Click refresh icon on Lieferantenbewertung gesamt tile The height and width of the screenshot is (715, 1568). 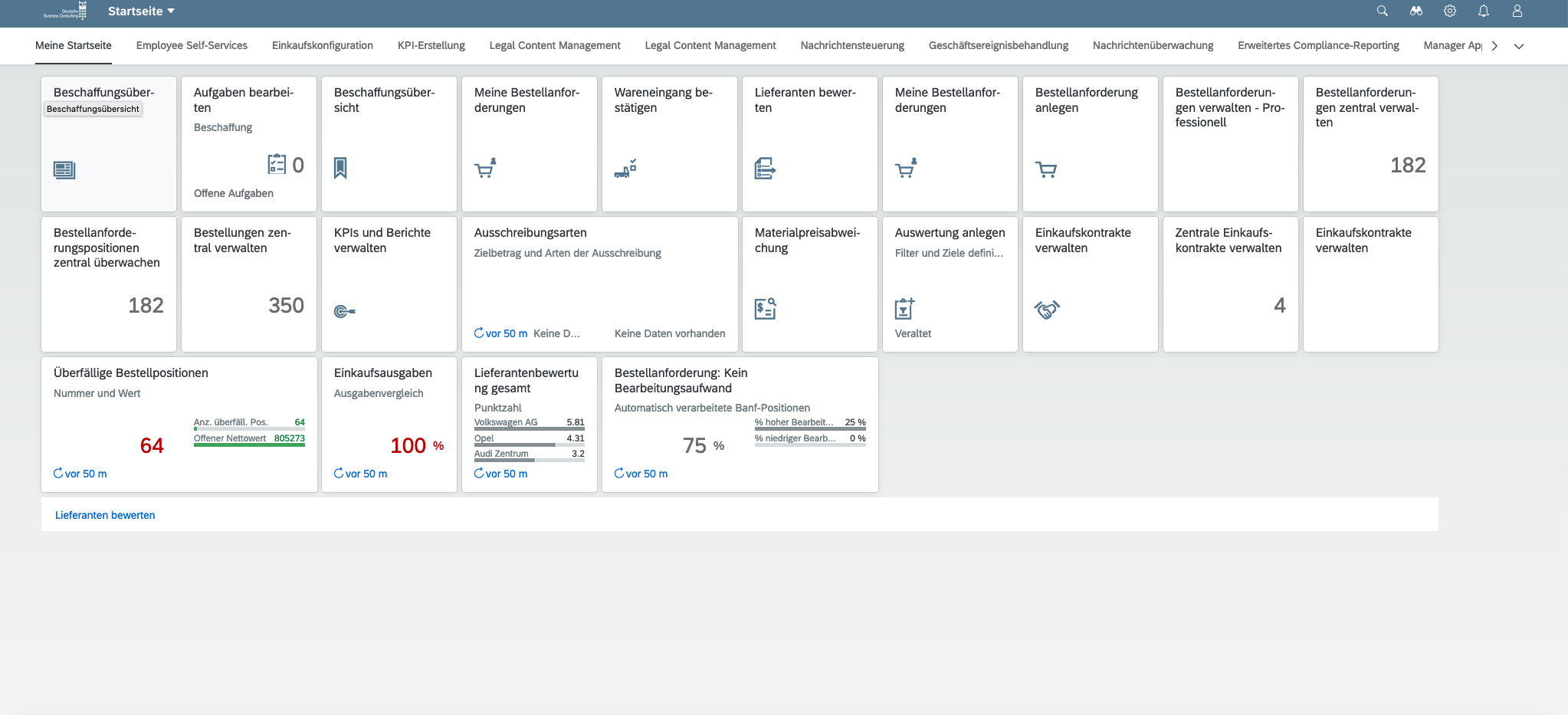[479, 473]
